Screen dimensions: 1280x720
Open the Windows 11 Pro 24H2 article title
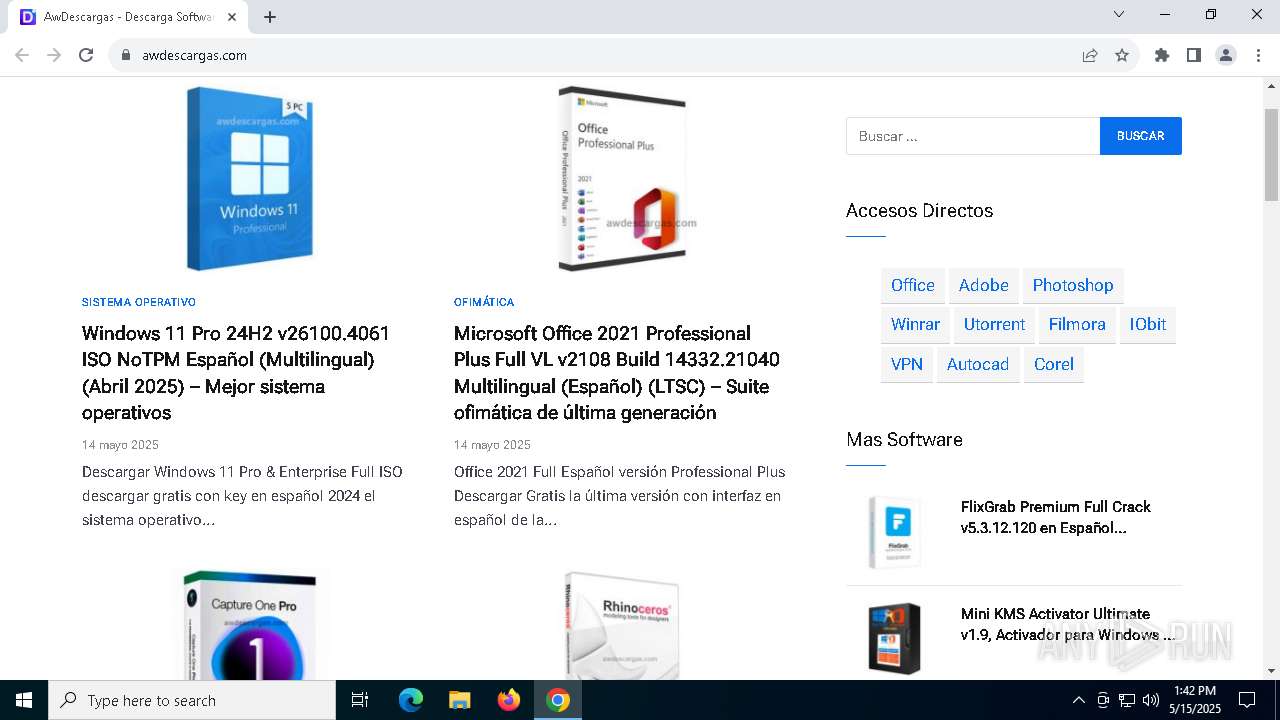tap(236, 373)
